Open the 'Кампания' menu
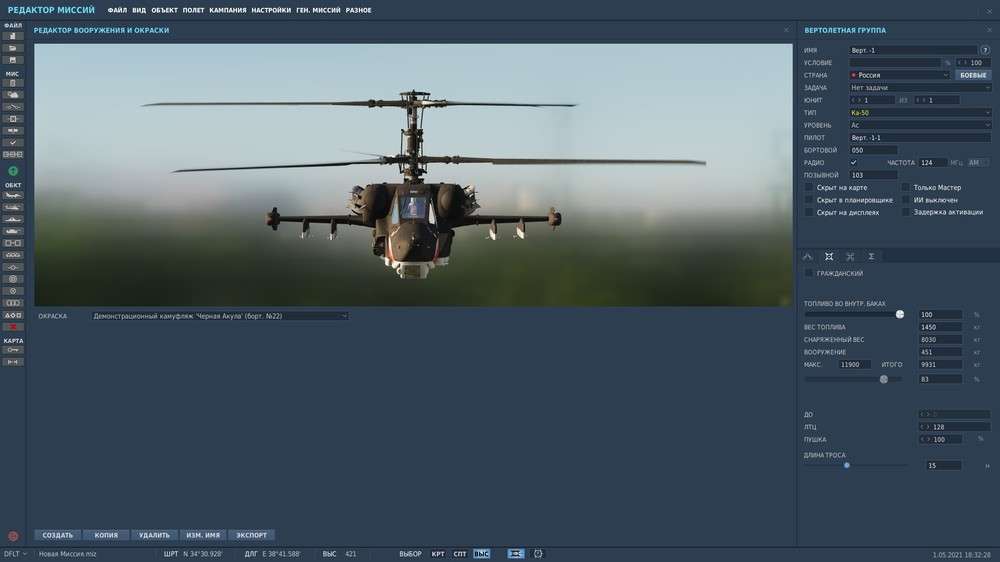Screen dimensions: 1000x562 tap(228, 10)
